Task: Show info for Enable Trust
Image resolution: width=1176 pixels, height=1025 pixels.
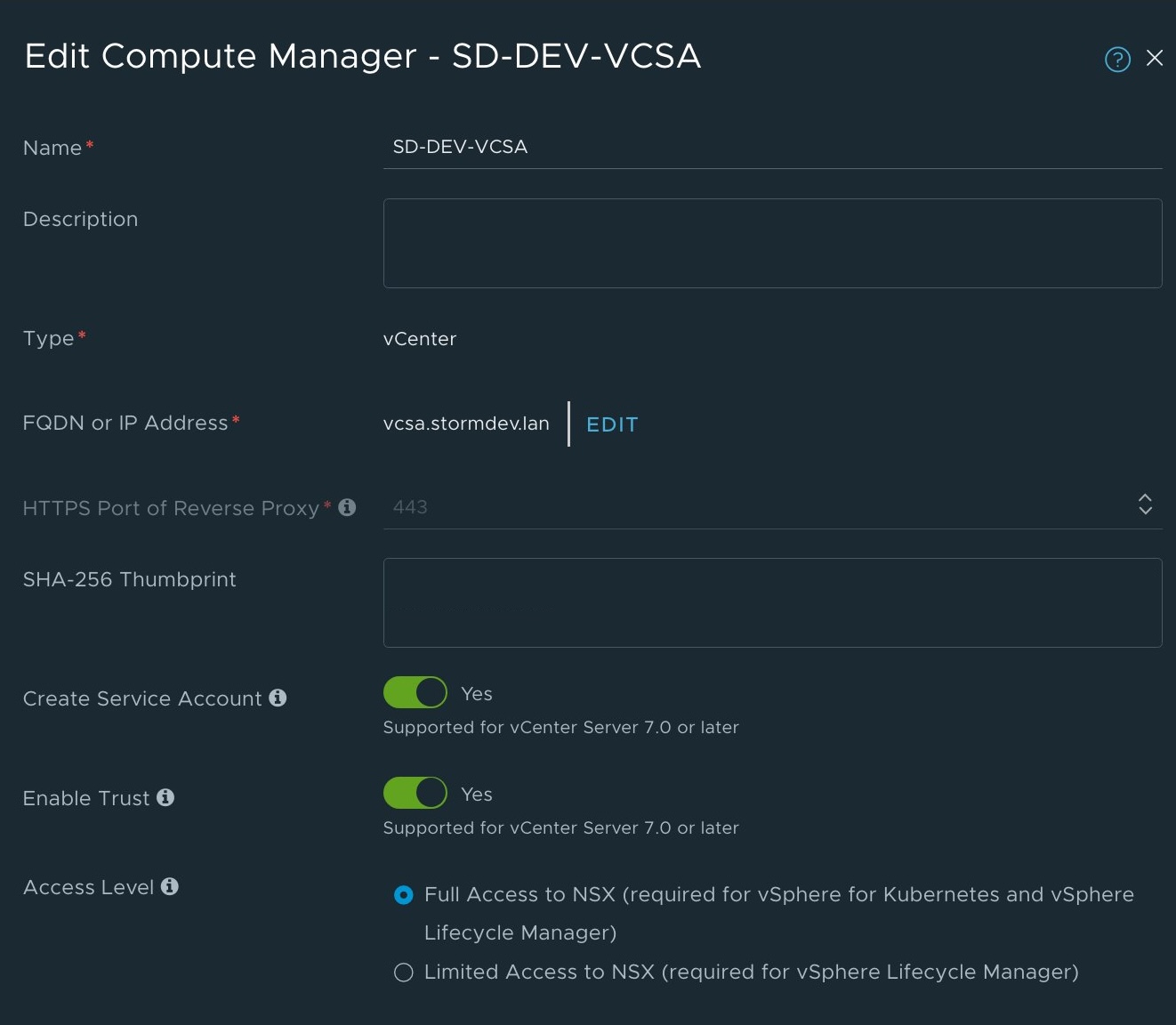Action: 165,797
